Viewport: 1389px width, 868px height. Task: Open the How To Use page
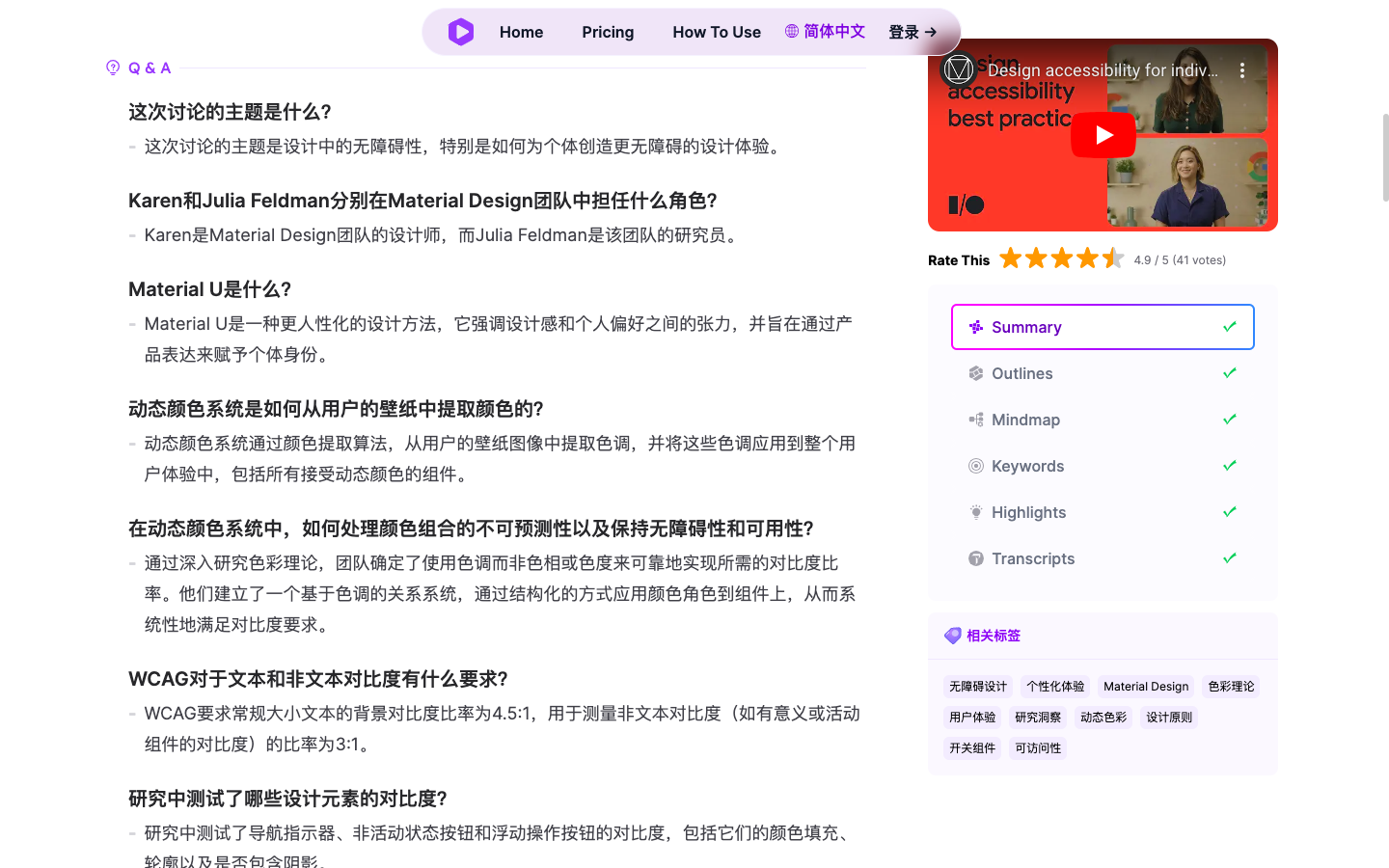[x=717, y=32]
